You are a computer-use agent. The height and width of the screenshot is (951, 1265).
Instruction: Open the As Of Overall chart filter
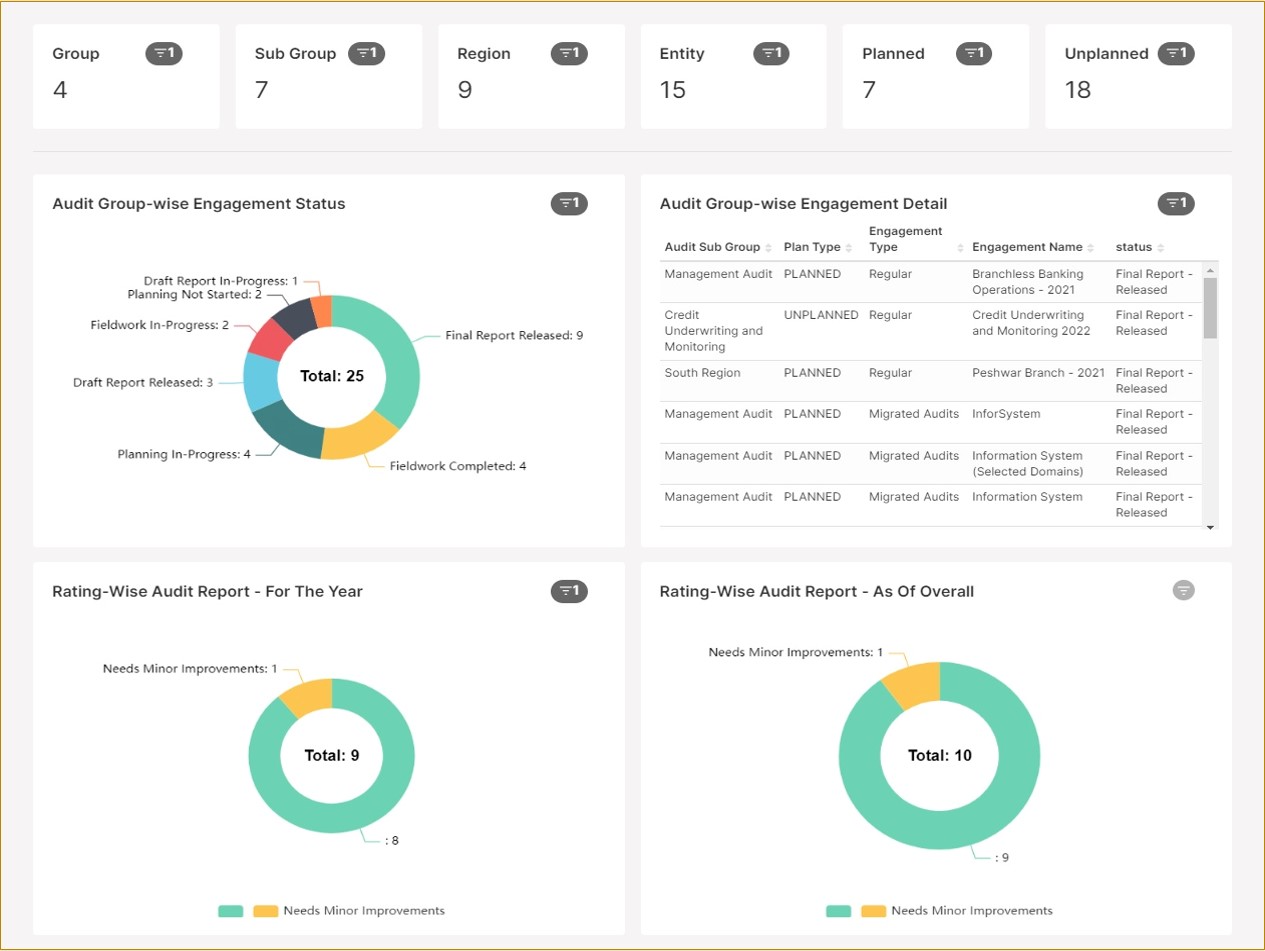[x=1183, y=590]
